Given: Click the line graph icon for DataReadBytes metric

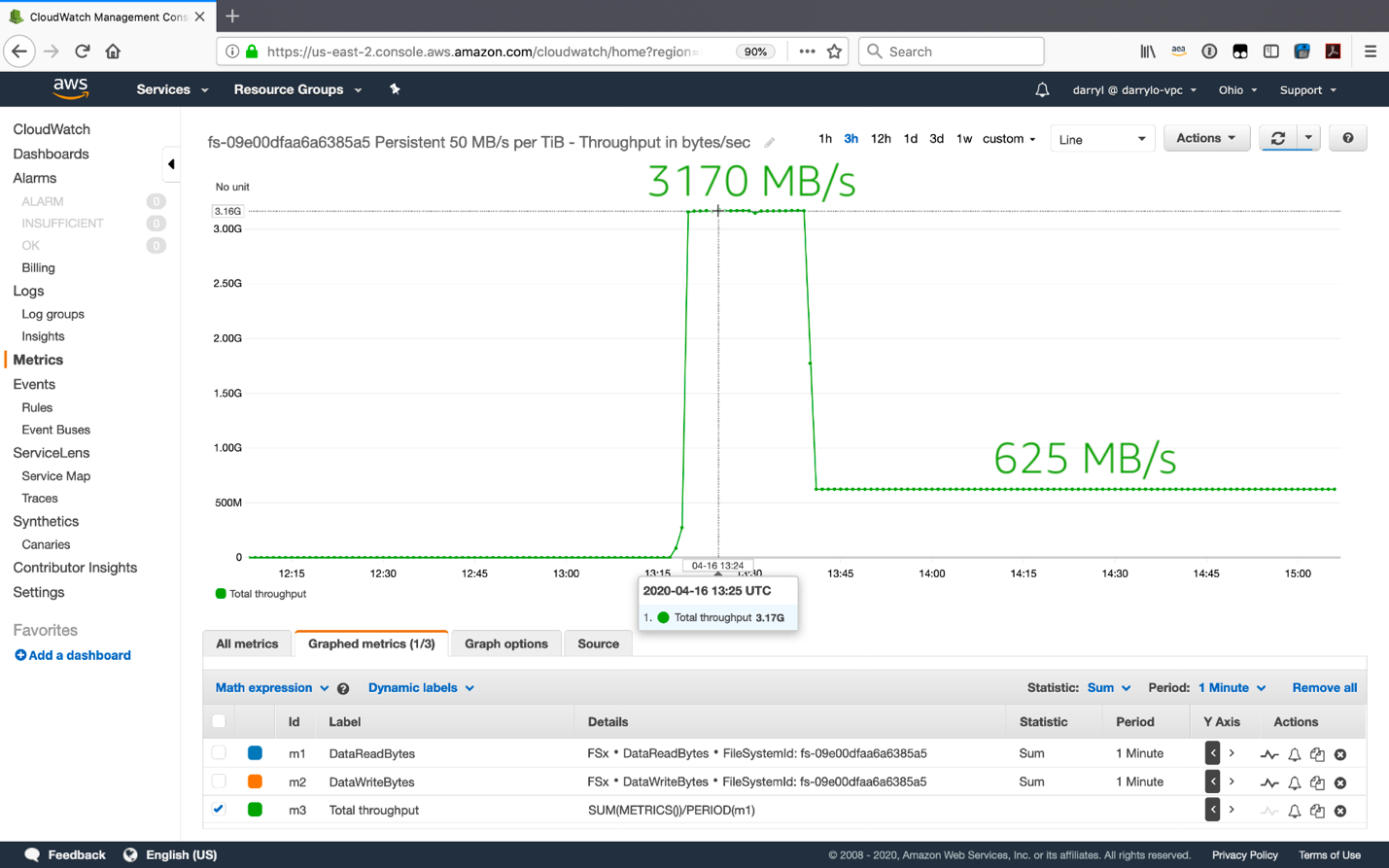Looking at the screenshot, I should coord(1269,753).
